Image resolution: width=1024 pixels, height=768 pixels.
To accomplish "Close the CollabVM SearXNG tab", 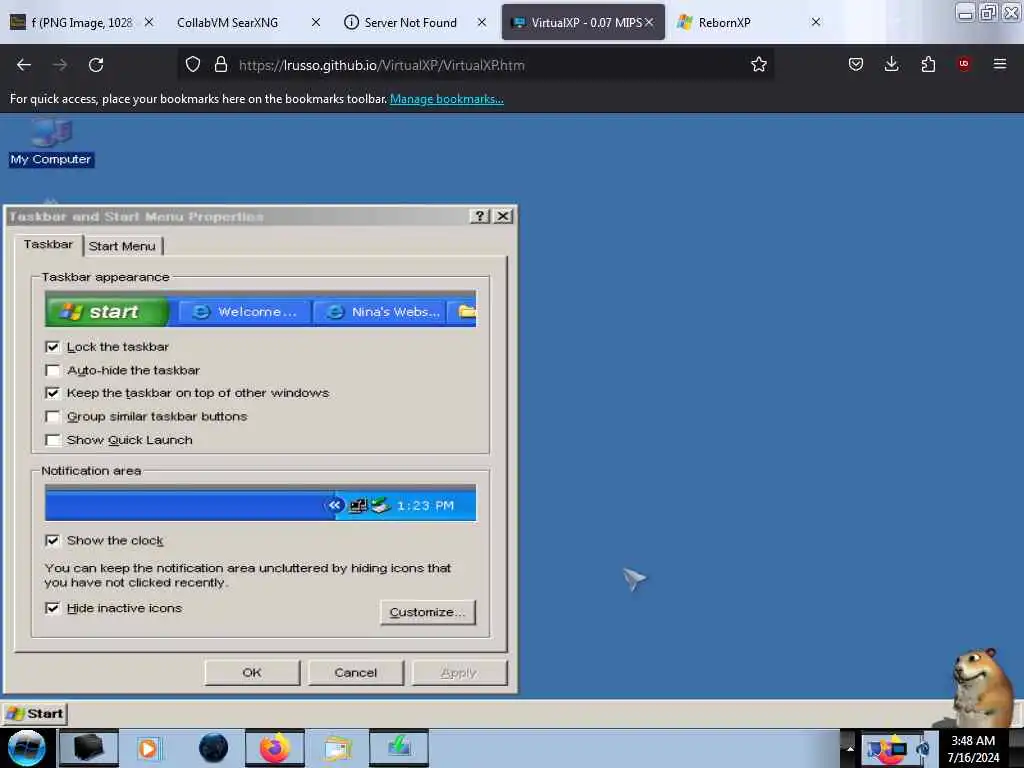I will point(316,22).
